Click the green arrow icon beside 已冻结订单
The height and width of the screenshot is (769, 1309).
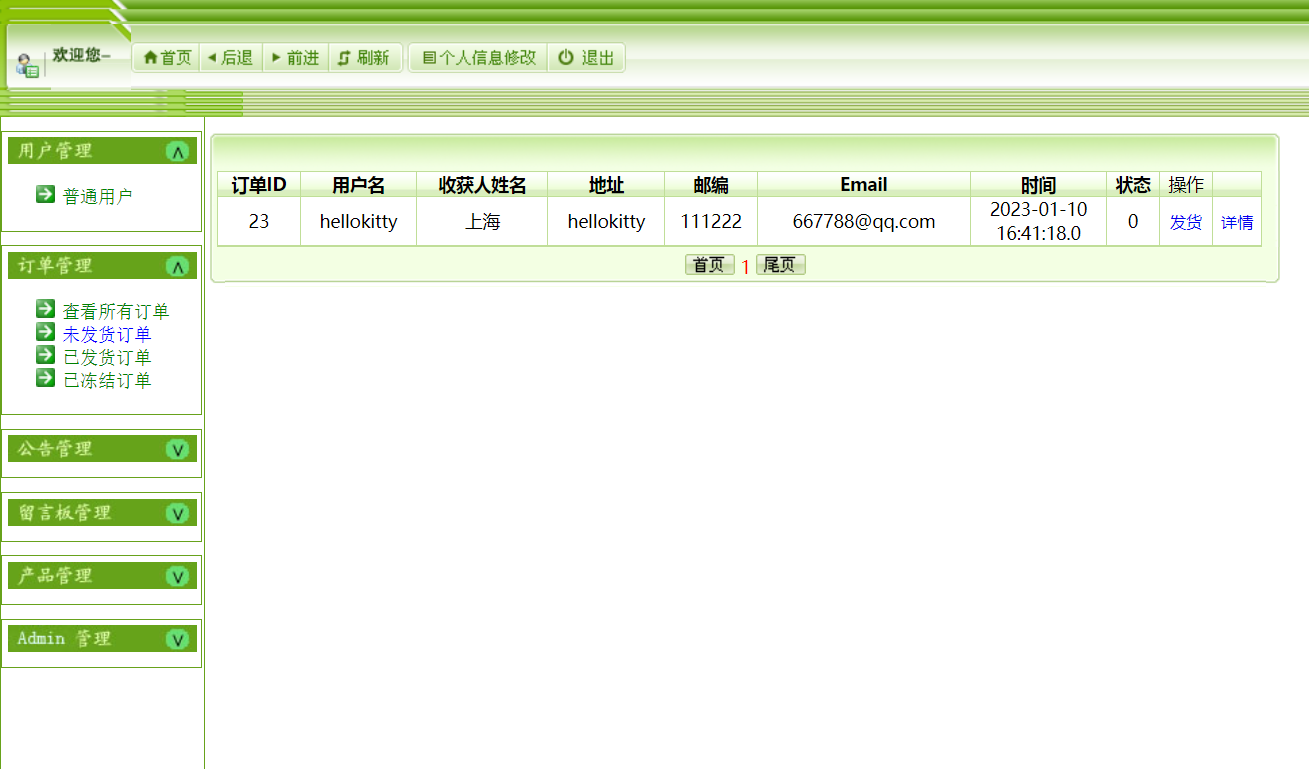coord(45,378)
